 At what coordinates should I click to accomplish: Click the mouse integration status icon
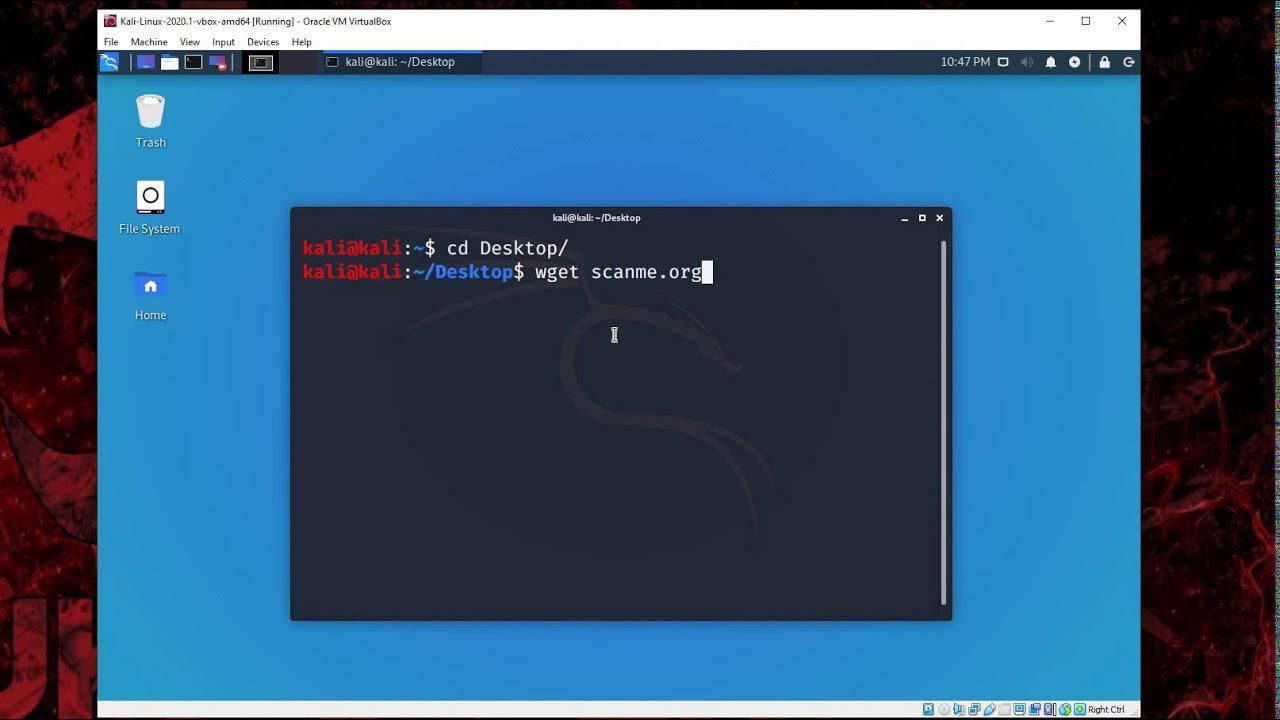coord(1065,710)
